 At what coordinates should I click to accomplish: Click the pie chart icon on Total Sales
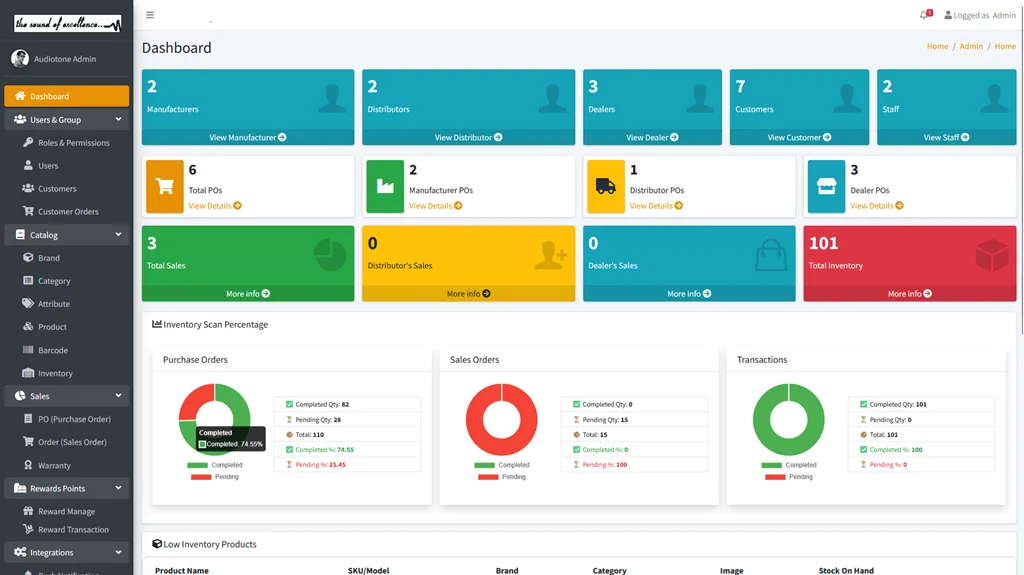[x=330, y=255]
